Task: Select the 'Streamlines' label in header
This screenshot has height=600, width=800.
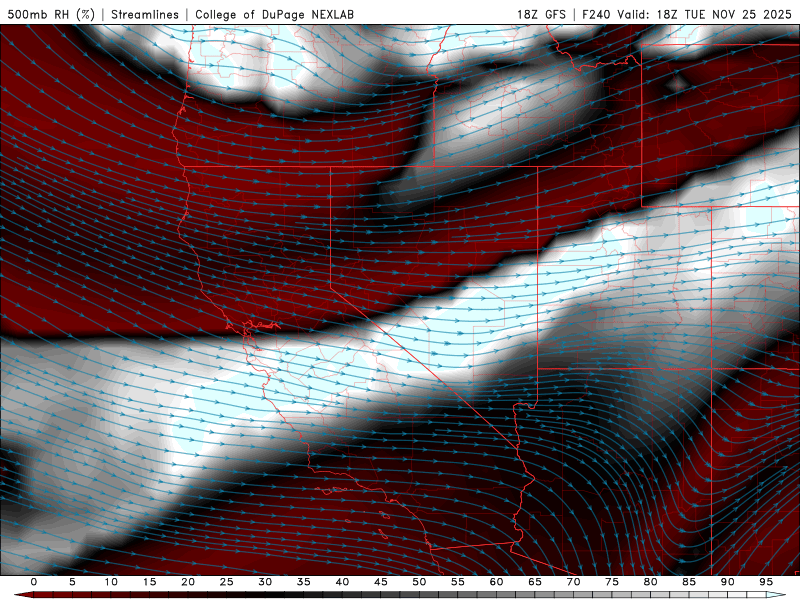Action: (x=145, y=14)
